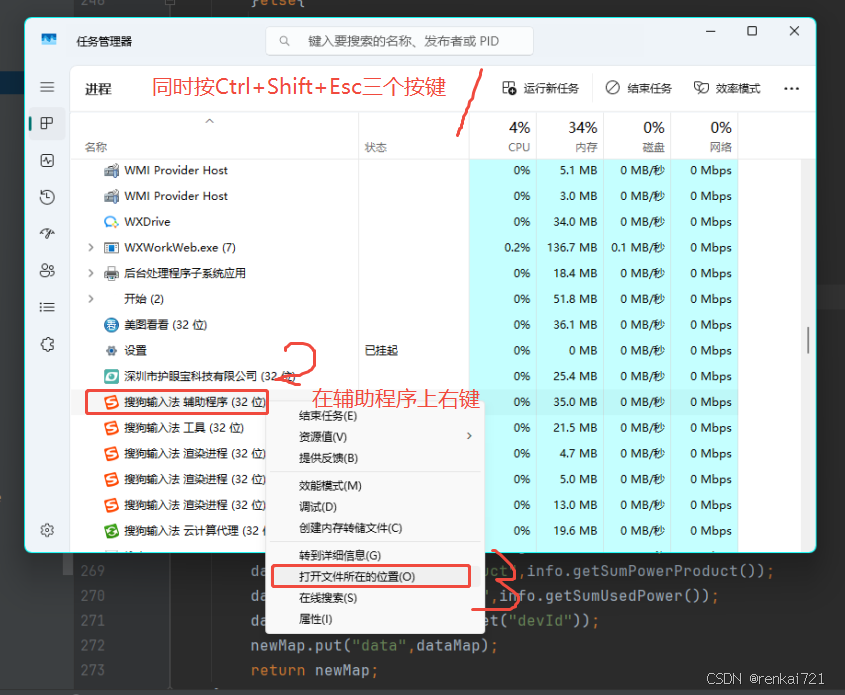This screenshot has width=845, height=695.
Task: Choose 效能模式(M) in context menu
Action: pyautogui.click(x=375, y=486)
